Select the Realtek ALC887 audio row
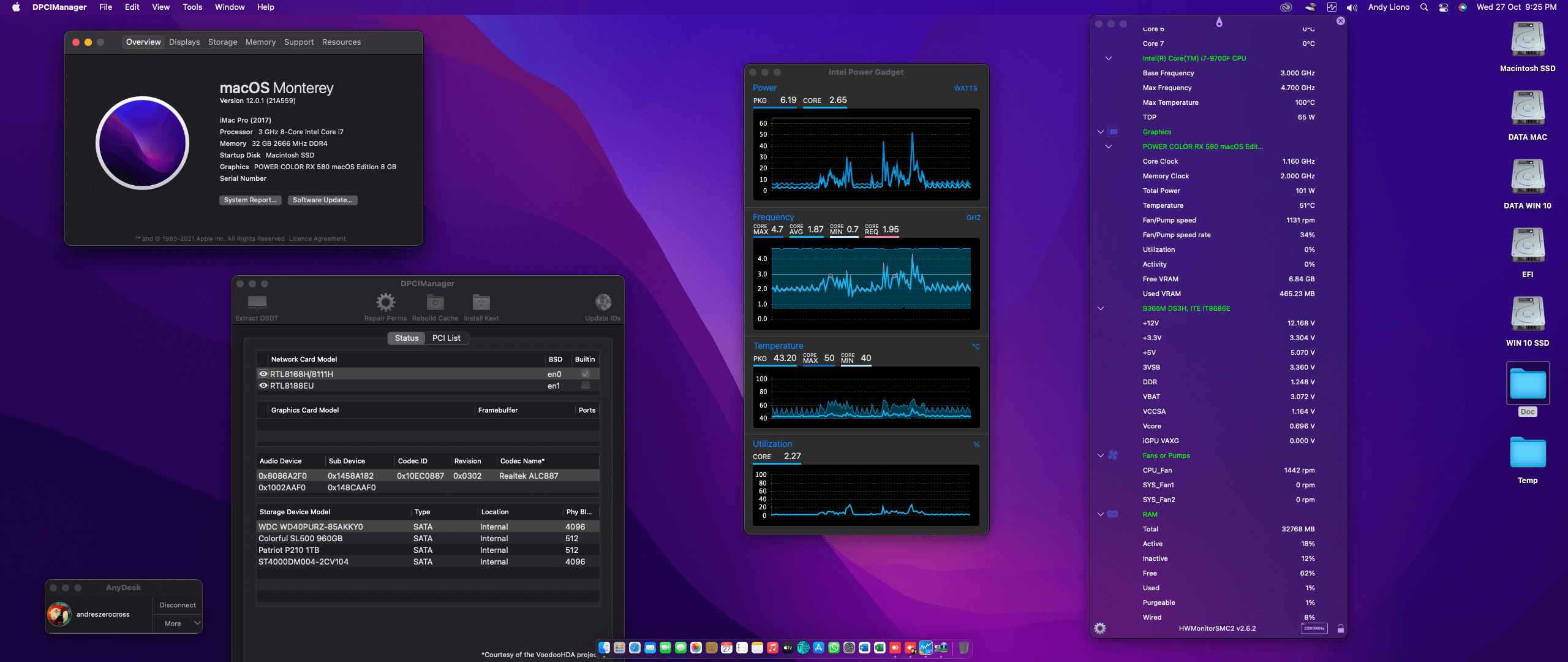 (x=428, y=476)
